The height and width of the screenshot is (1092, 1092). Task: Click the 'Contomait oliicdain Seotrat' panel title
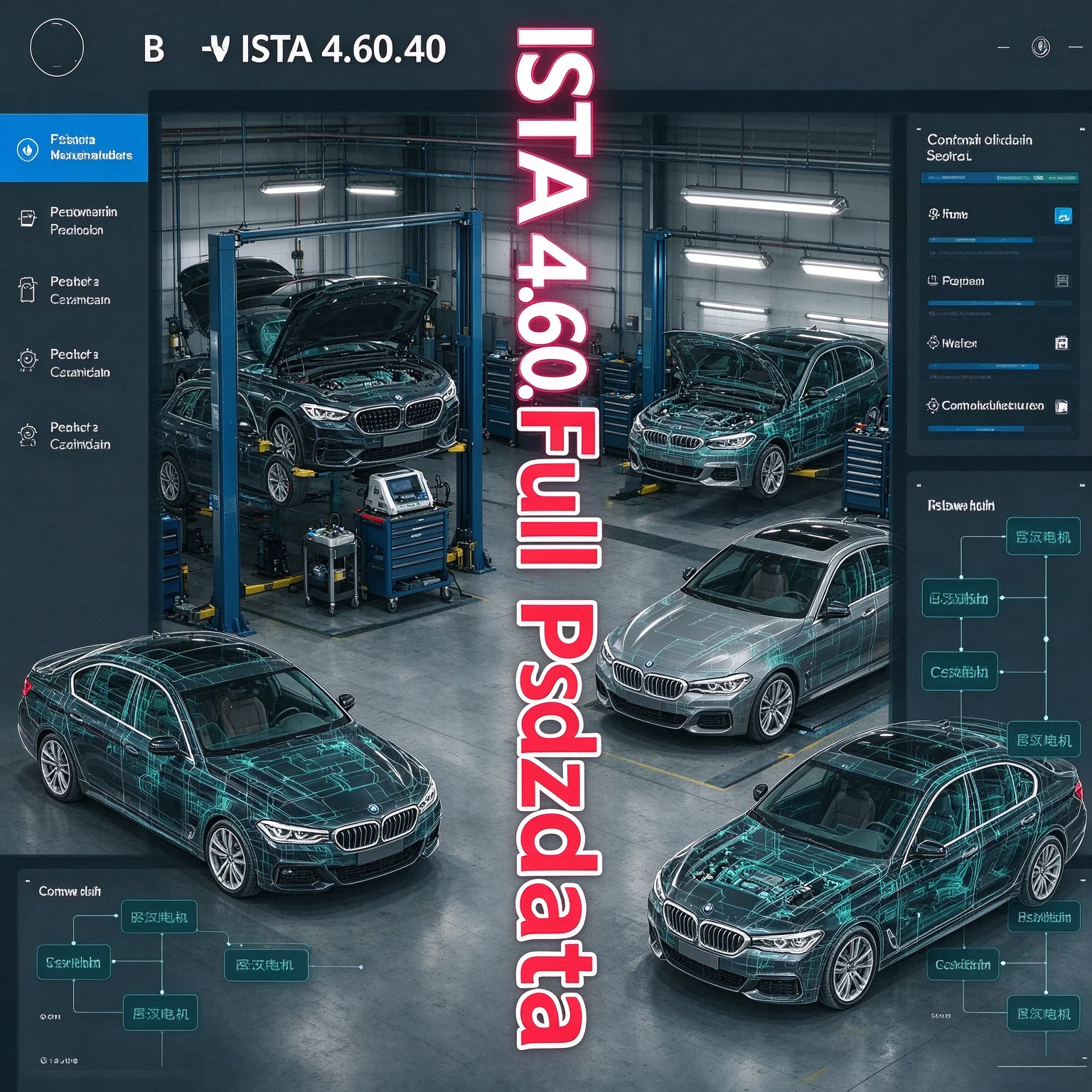(x=979, y=147)
